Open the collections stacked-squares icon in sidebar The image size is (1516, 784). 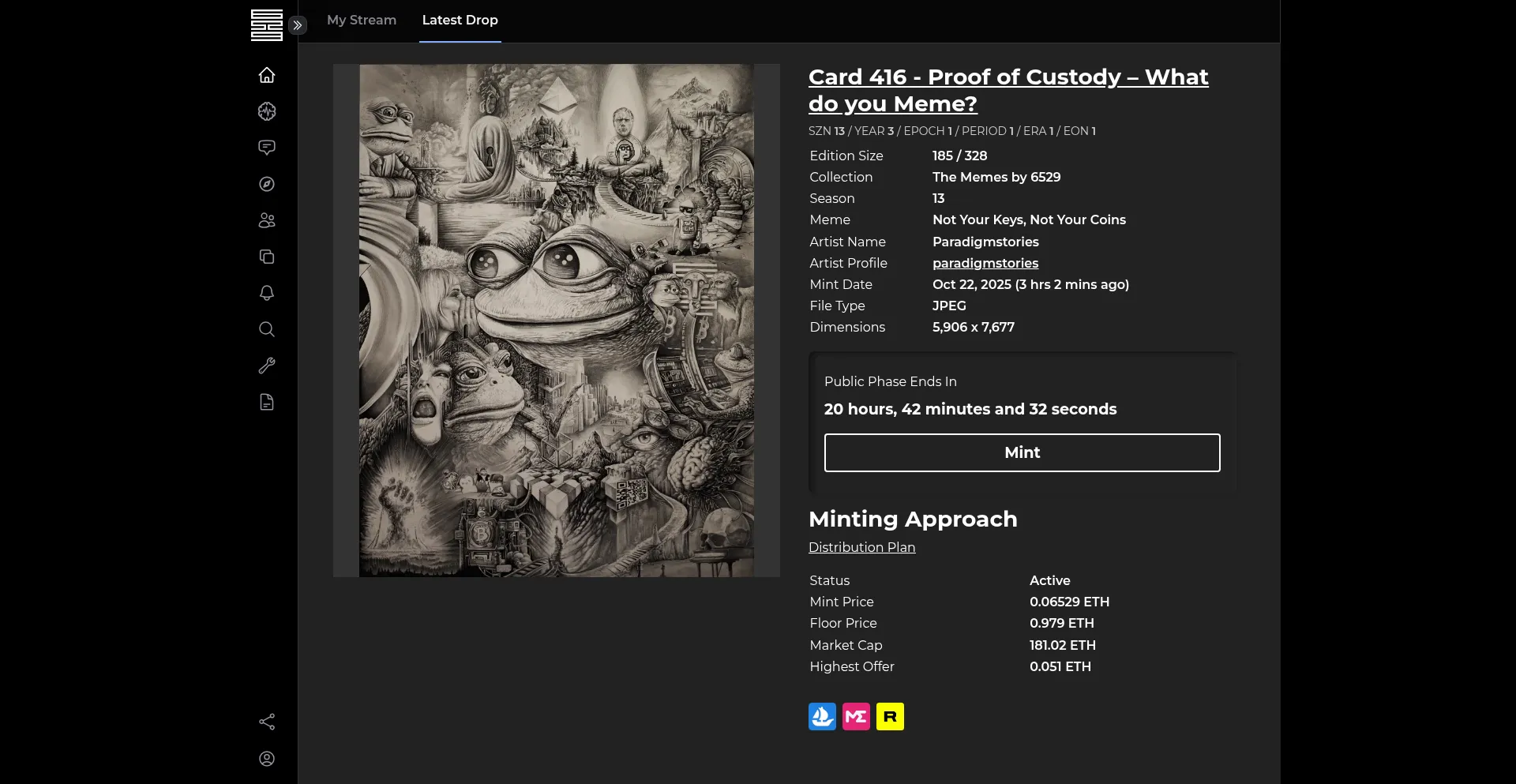coord(267,257)
